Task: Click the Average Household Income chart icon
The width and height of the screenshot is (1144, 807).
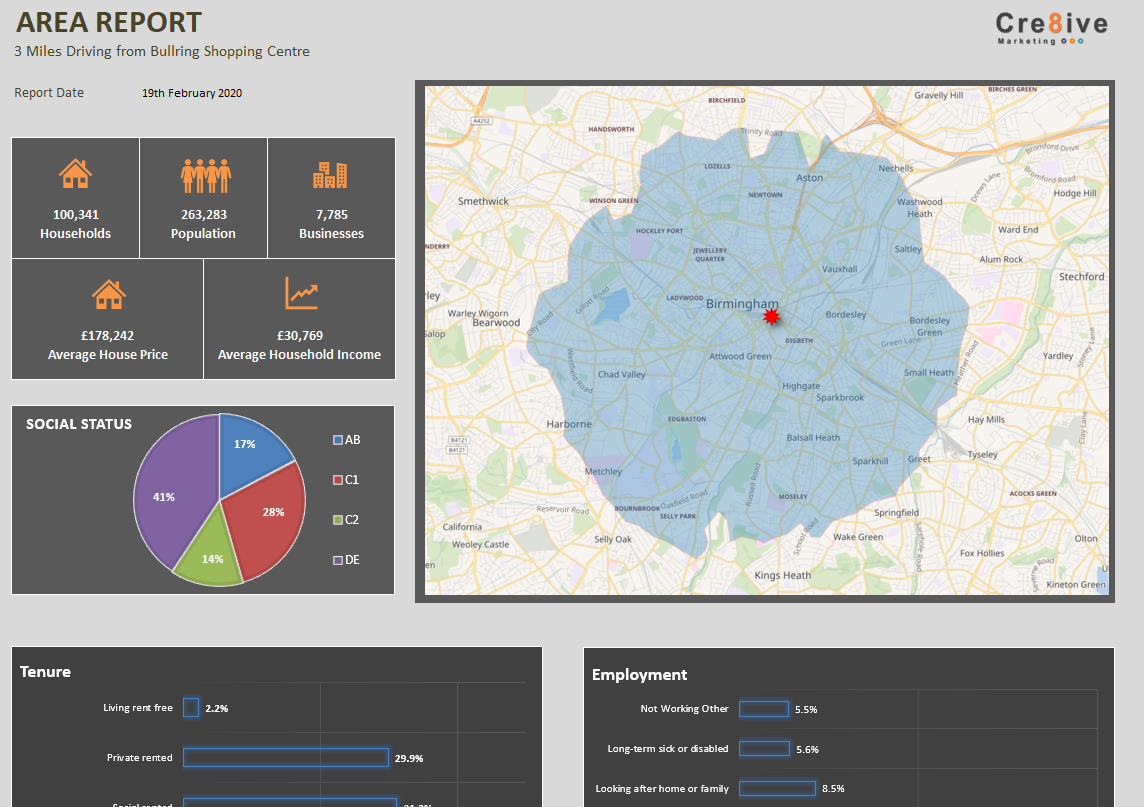Action: pos(299,294)
